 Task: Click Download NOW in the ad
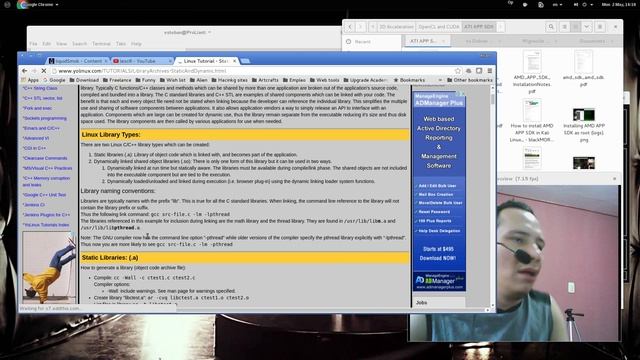(438, 258)
